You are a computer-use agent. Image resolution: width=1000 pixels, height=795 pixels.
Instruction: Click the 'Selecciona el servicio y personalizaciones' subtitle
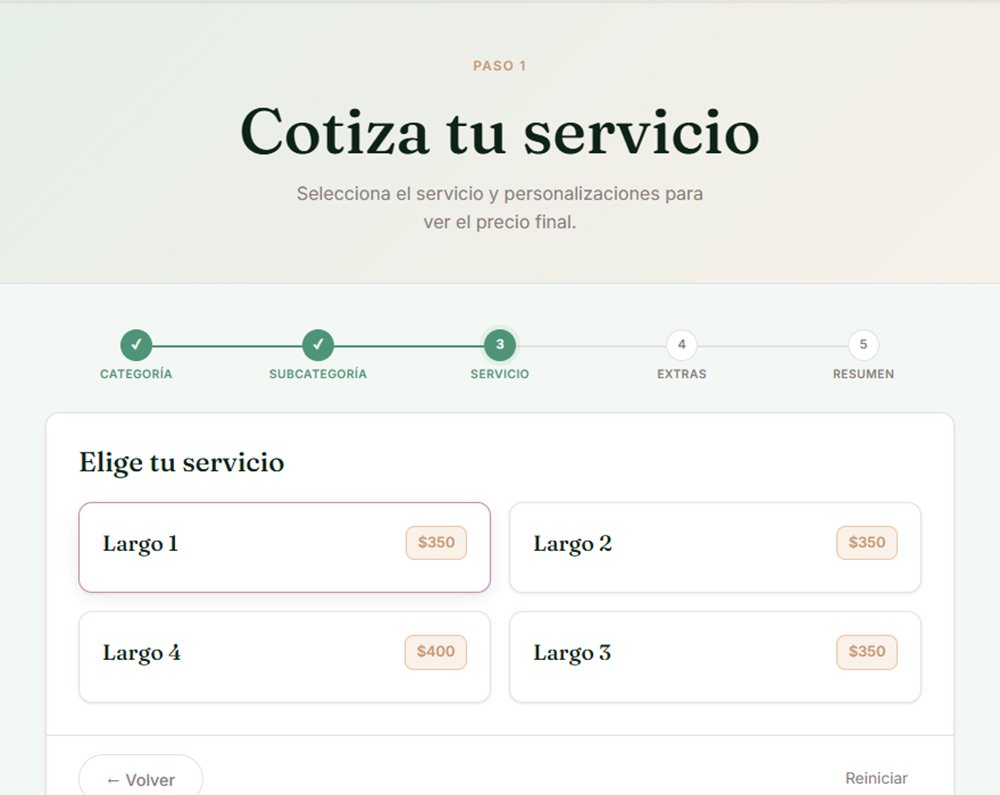(500, 207)
